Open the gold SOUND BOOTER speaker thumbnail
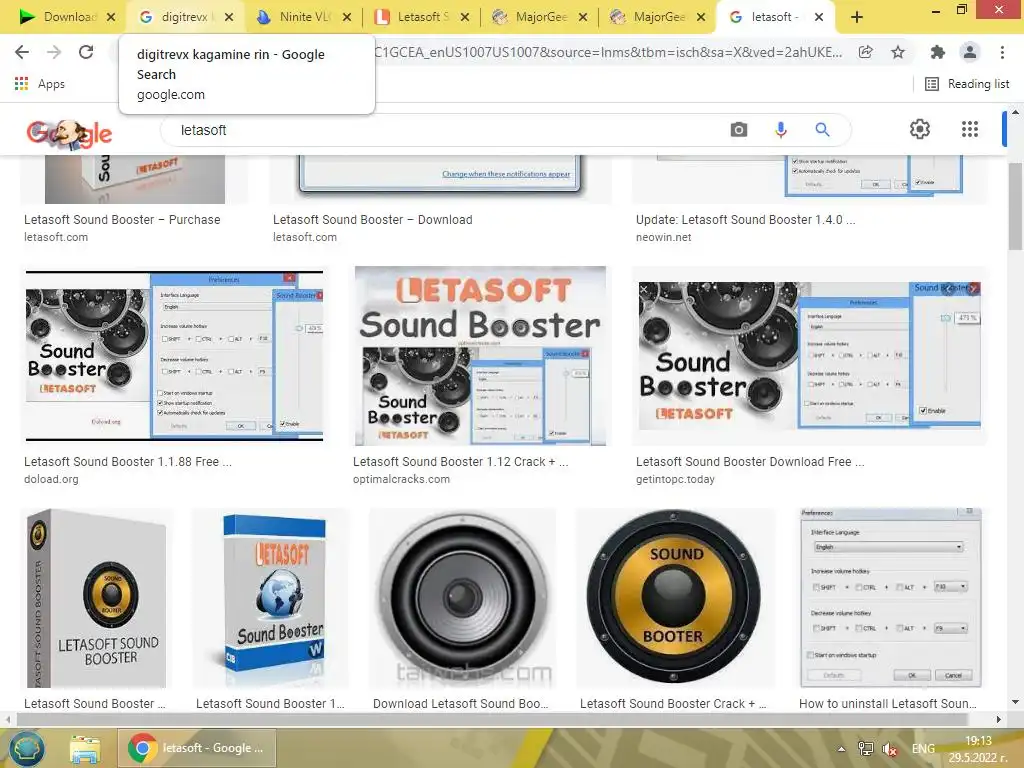This screenshot has height=768, width=1024. coord(674,598)
